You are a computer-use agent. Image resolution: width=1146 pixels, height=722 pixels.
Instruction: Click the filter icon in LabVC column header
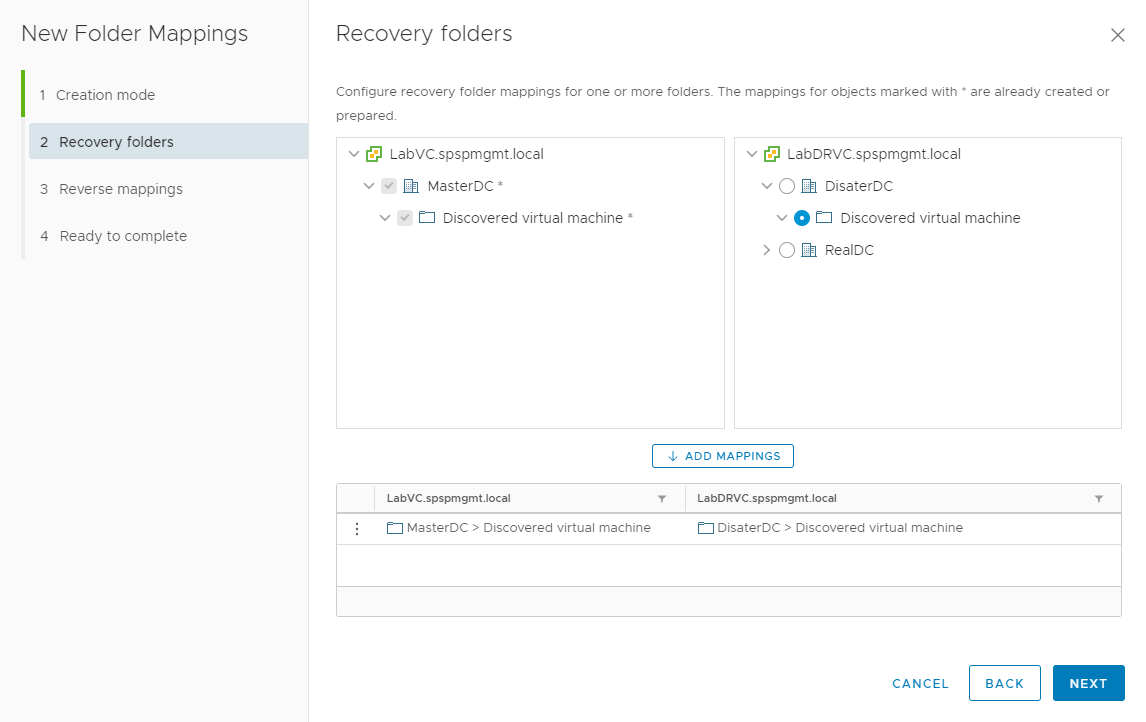[x=661, y=498]
